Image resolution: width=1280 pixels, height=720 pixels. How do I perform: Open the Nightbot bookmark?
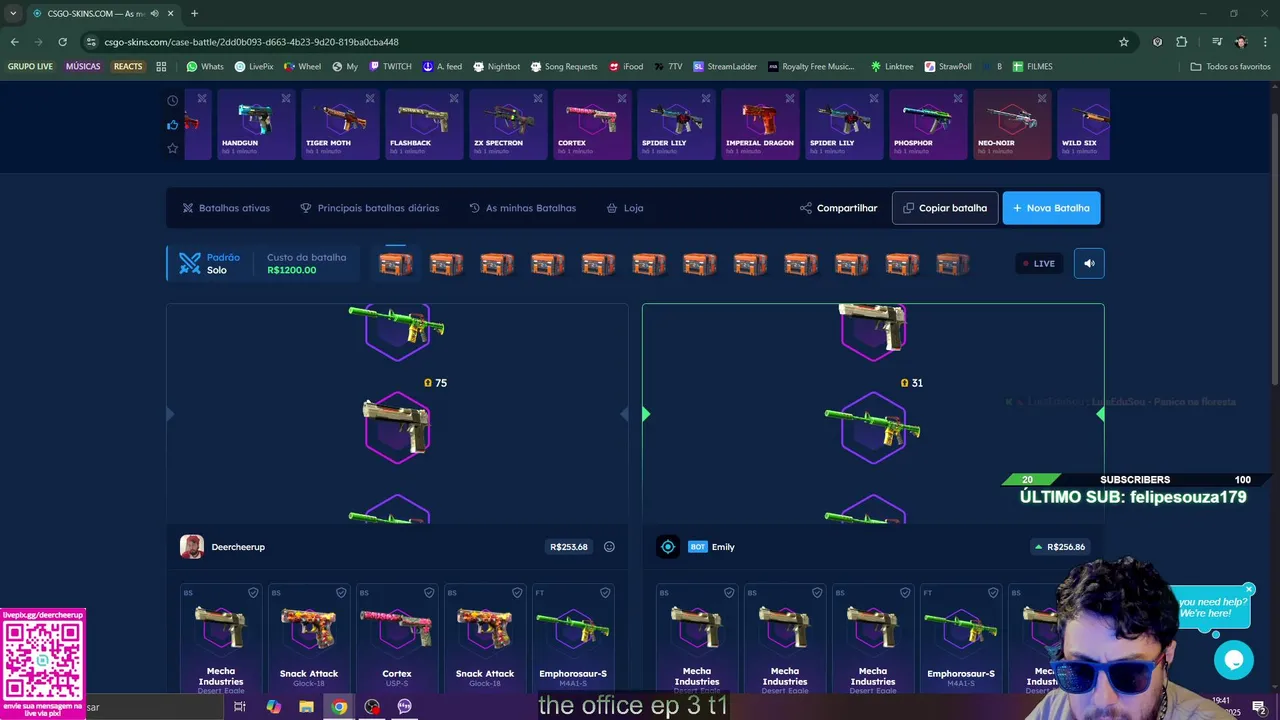(496, 66)
